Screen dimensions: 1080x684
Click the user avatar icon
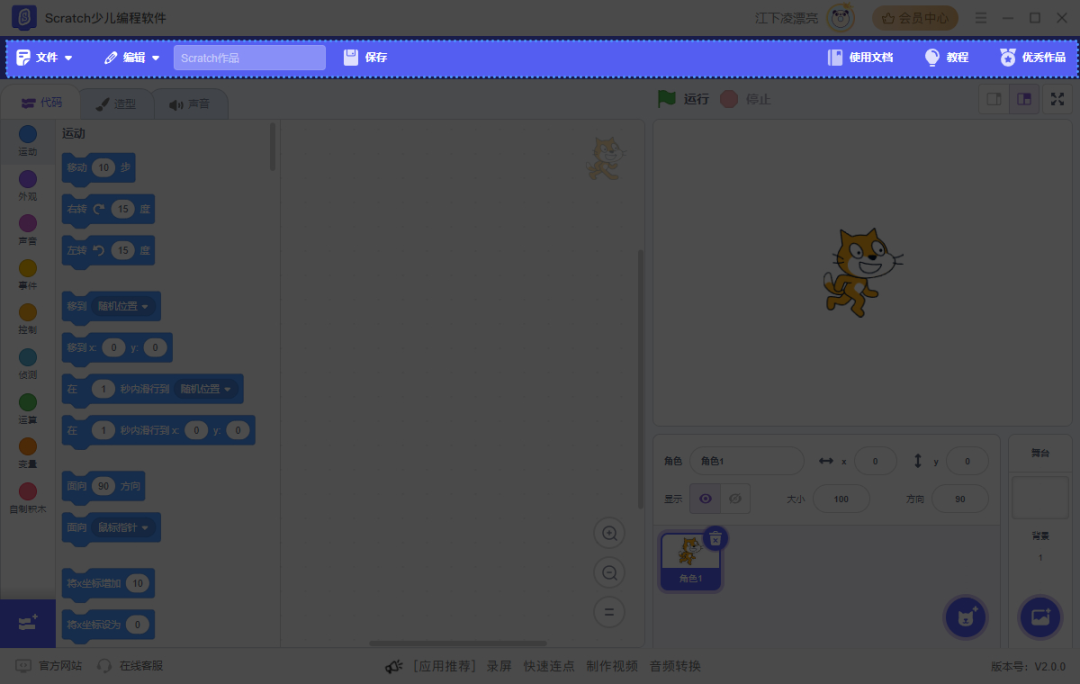(840, 18)
